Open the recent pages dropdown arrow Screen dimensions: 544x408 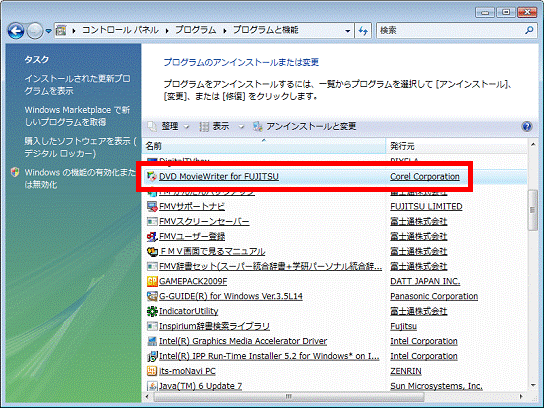point(49,31)
